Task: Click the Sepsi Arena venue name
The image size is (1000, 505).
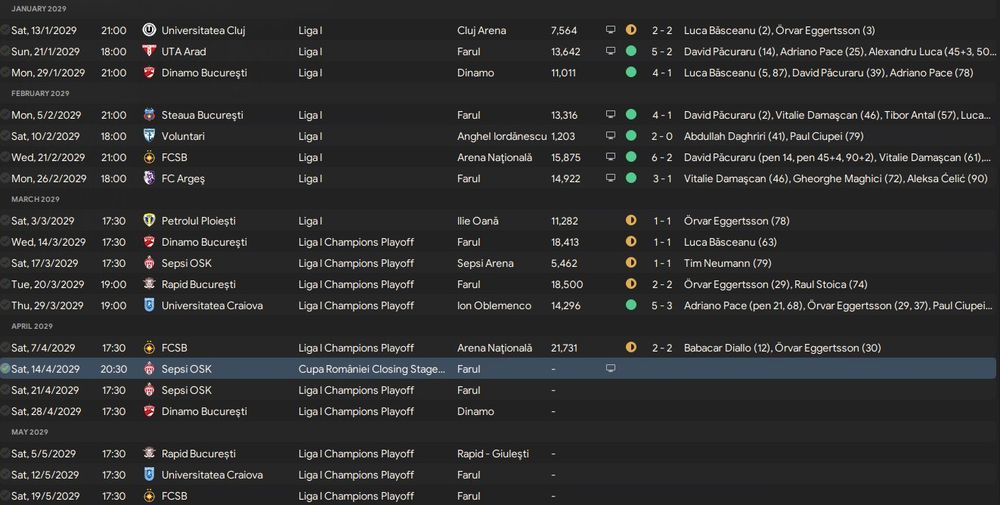Action: pos(485,263)
